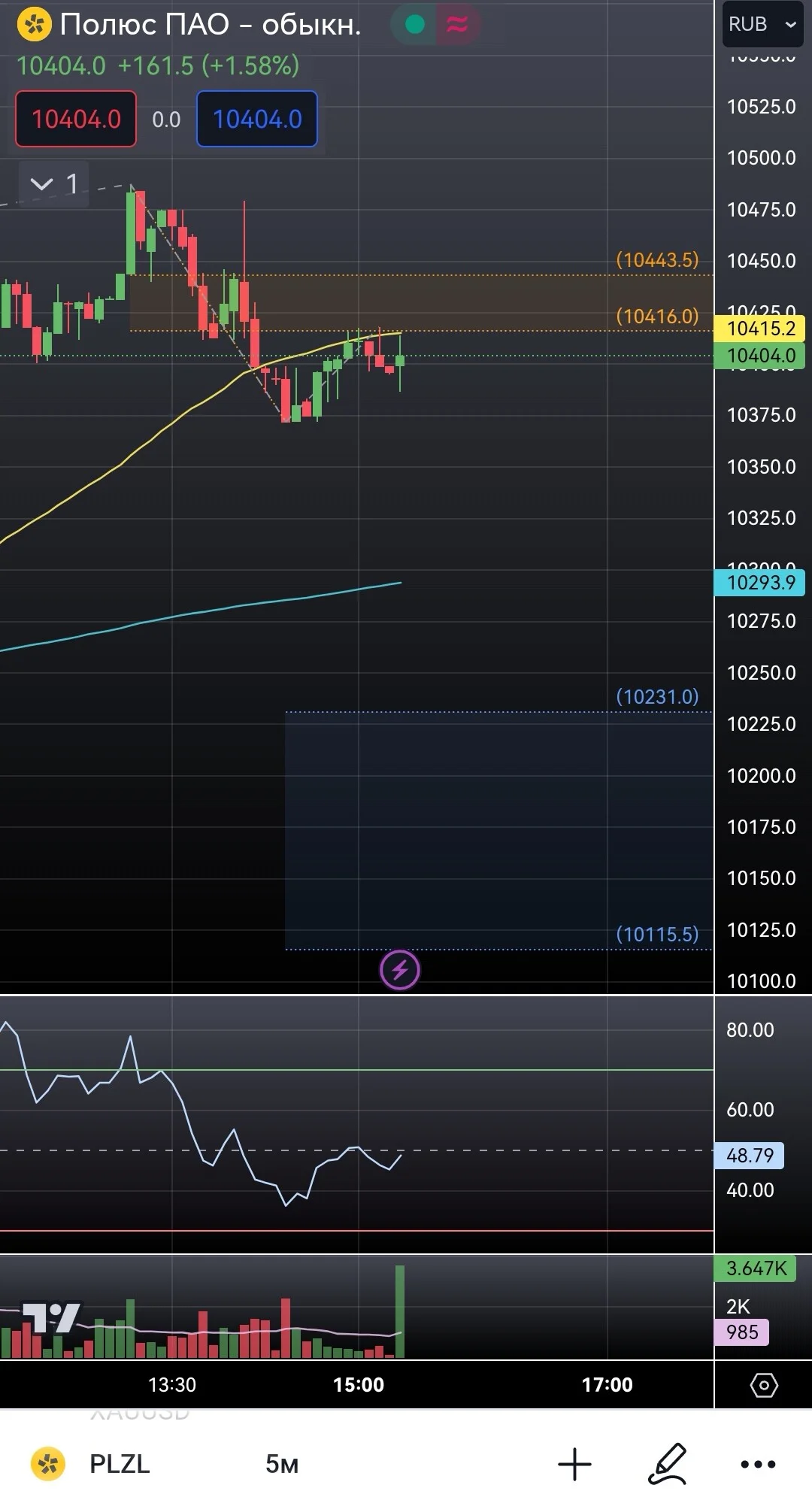Tap the plus add indicator icon
This screenshot has height=1491, width=812.
575,1464
